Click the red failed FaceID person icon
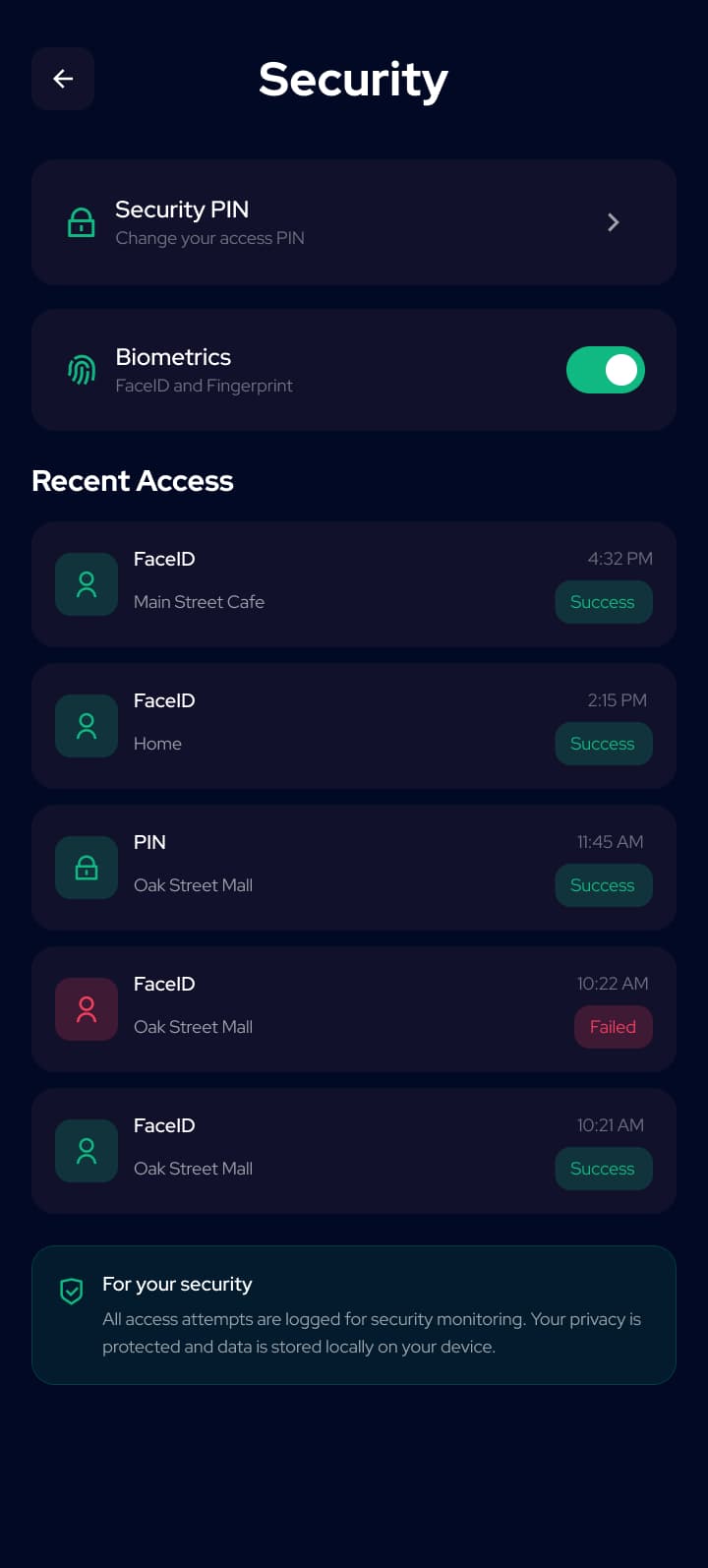708x1568 pixels. (87, 1009)
